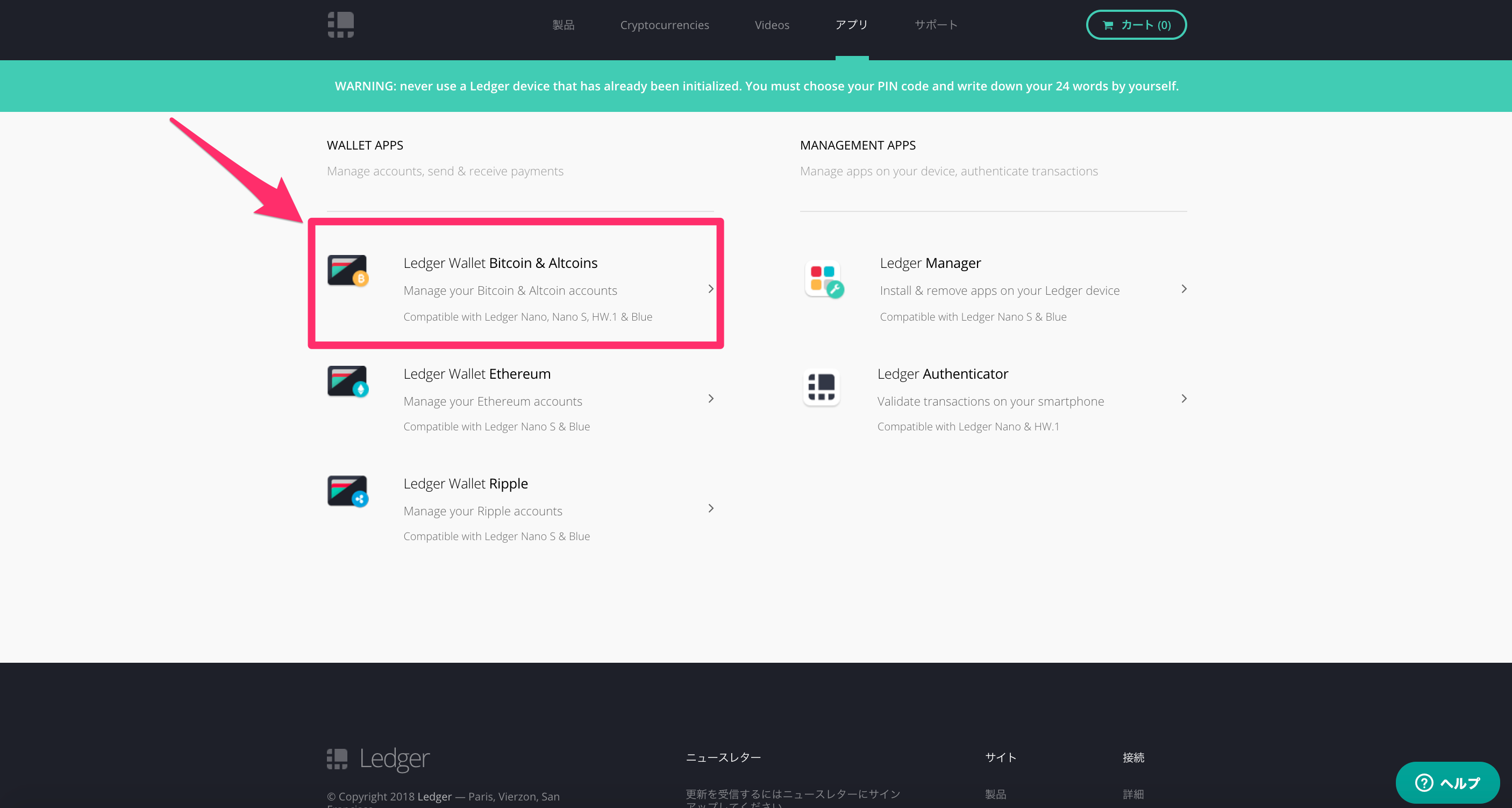Expand the Ledger Authenticator chevron arrow
The height and width of the screenshot is (808, 1512).
tap(1183, 399)
